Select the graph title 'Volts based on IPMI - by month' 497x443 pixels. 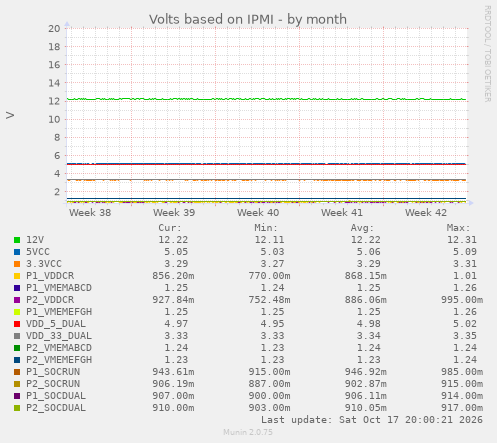click(x=248, y=19)
